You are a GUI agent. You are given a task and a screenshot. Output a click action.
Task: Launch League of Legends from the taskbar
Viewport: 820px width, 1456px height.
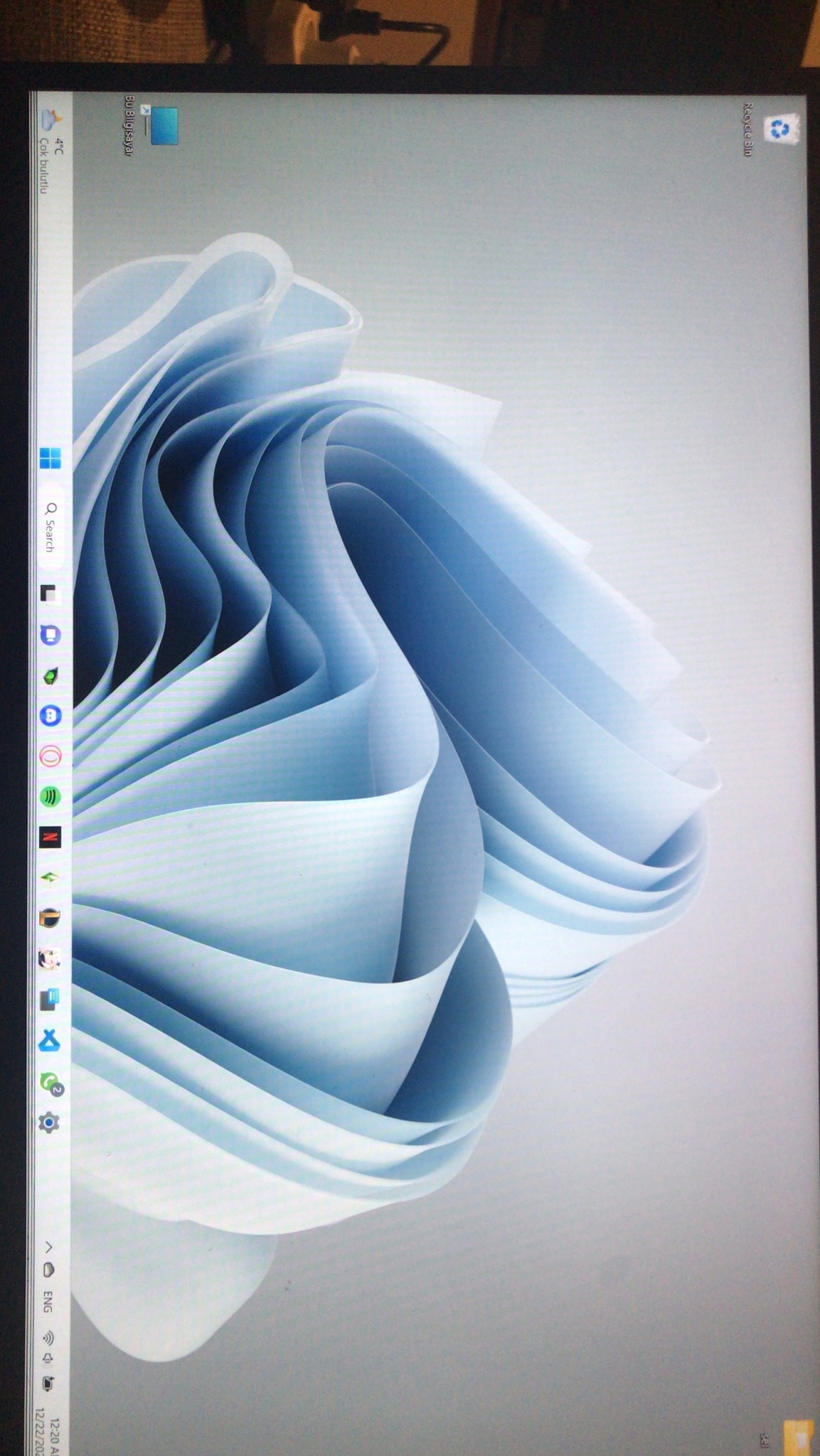click(49, 918)
